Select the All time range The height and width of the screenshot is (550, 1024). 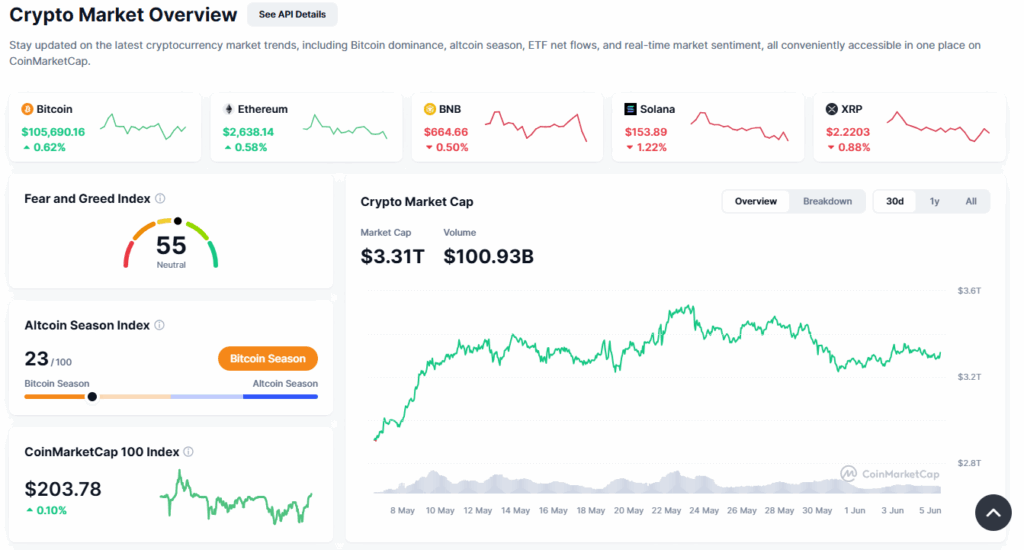coord(971,201)
